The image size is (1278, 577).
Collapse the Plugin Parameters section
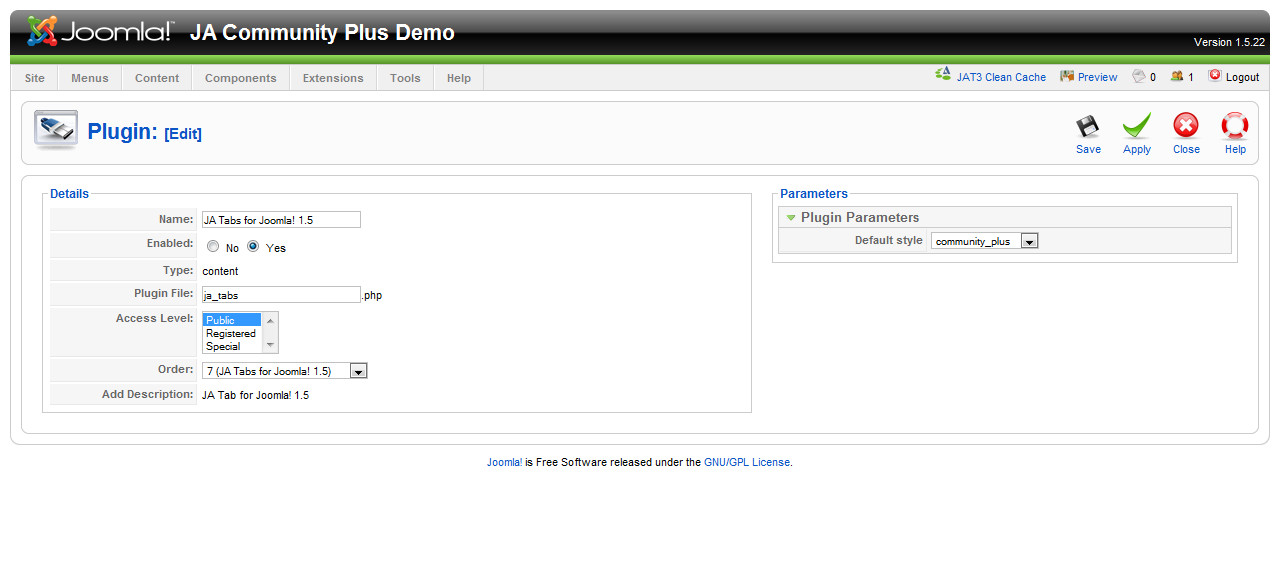pyautogui.click(x=791, y=218)
